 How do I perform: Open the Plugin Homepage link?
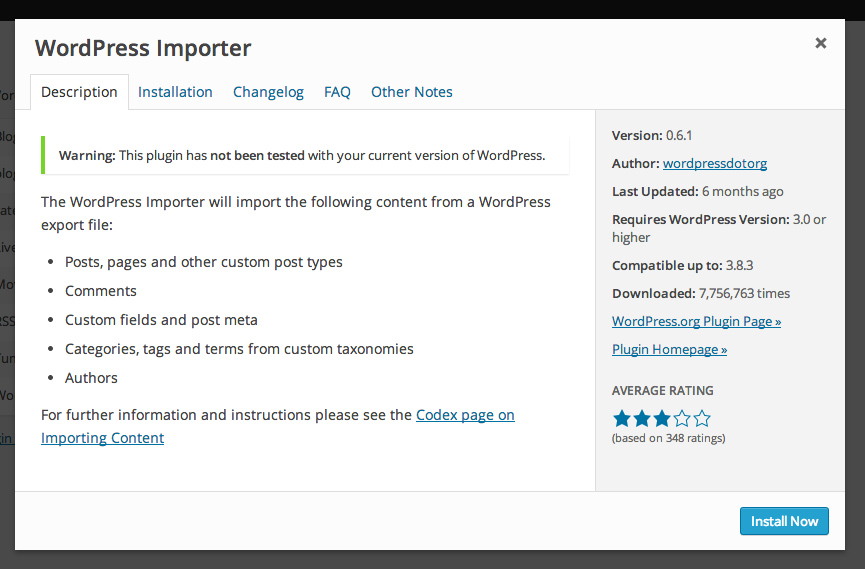669,349
